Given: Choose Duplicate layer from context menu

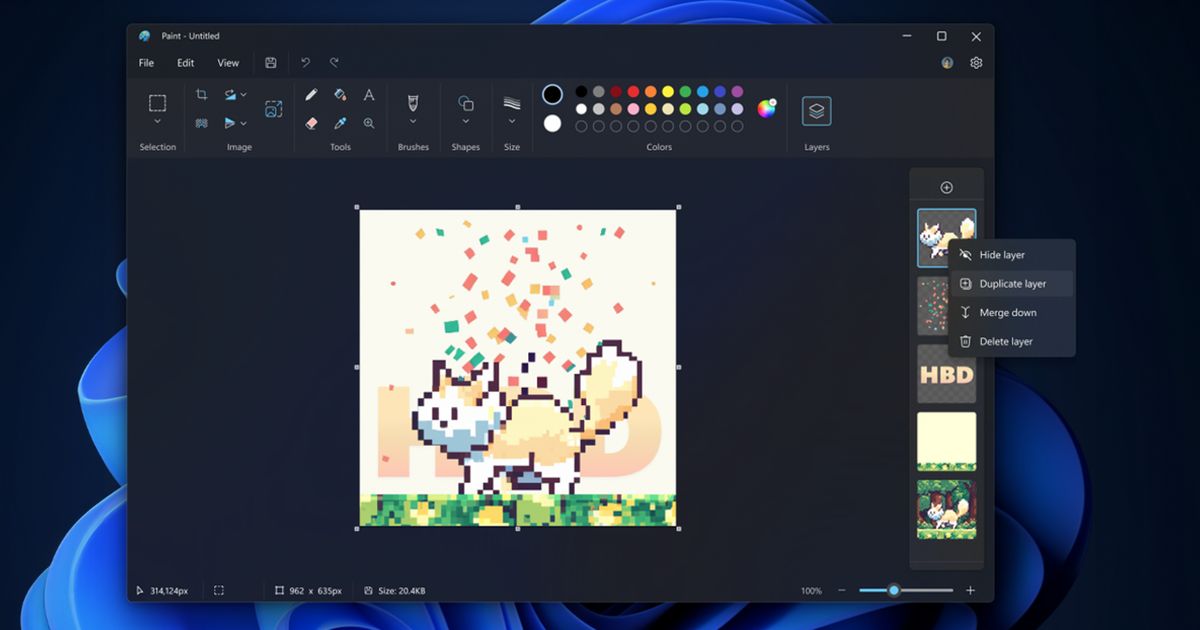Looking at the screenshot, I should 1011,284.
